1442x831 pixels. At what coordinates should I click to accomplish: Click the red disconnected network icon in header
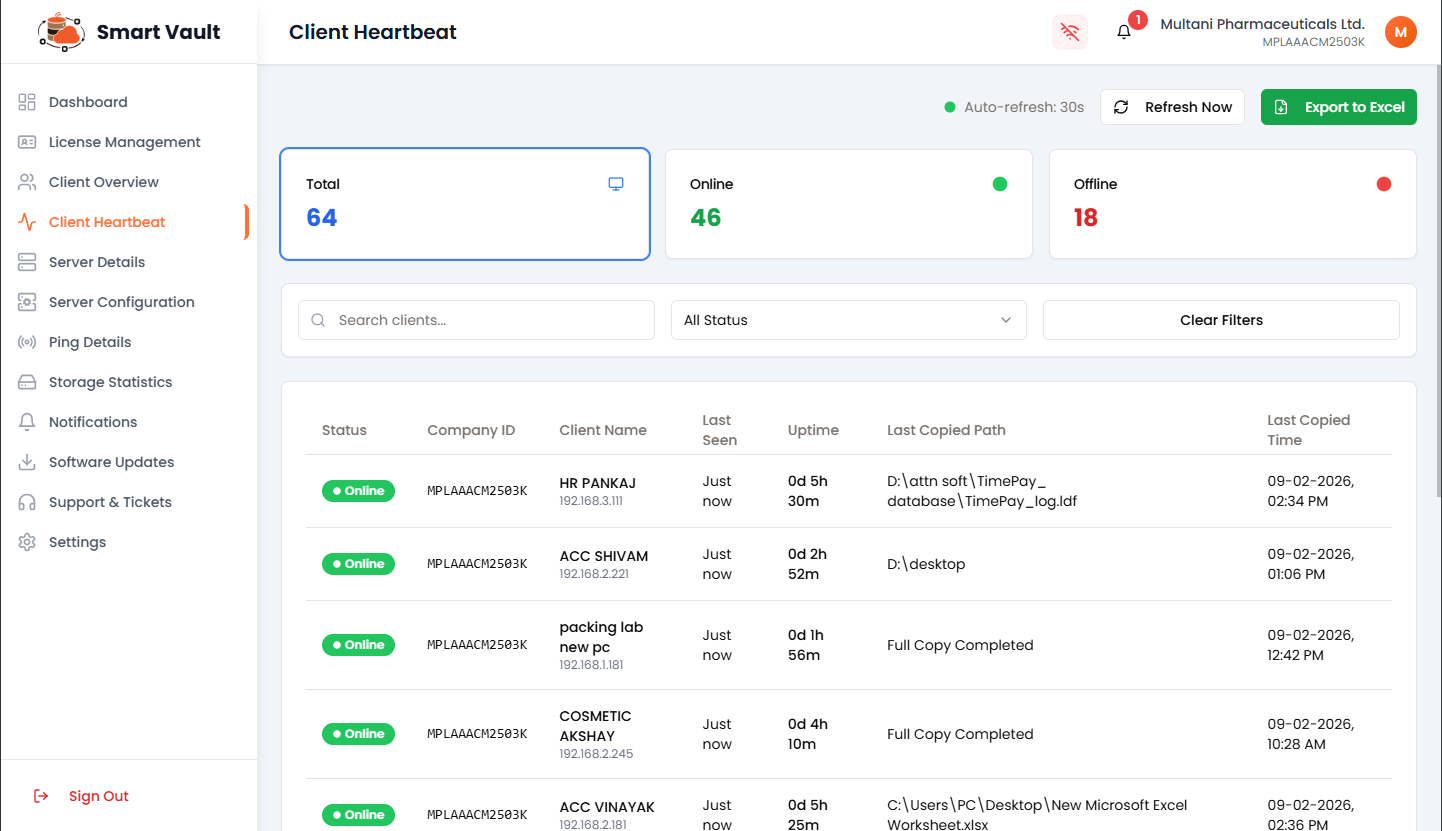tap(1069, 31)
